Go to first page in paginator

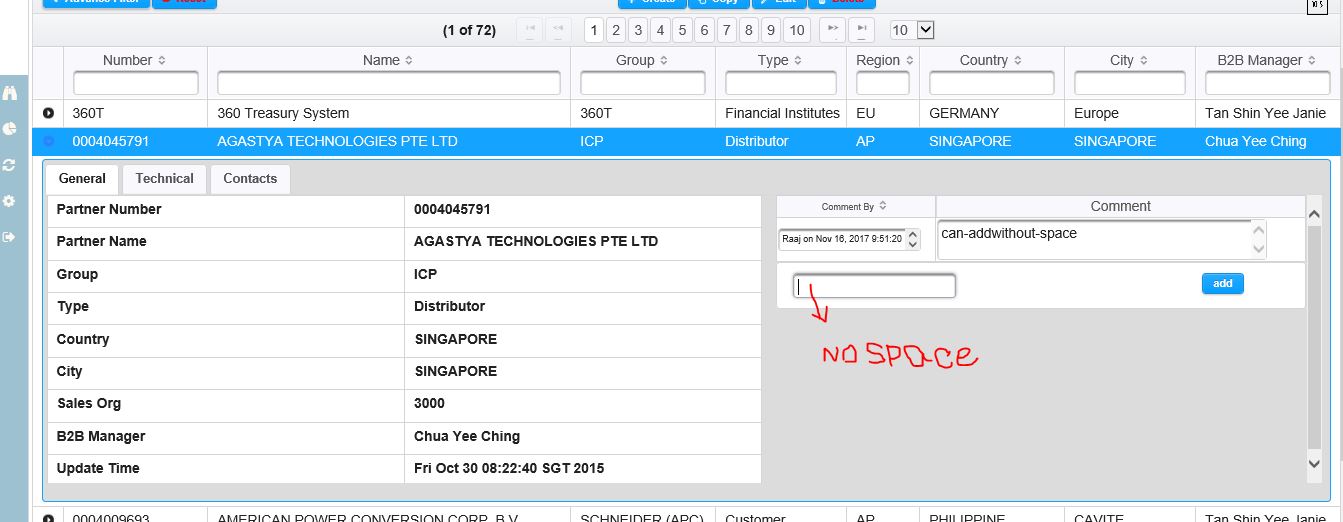530,30
